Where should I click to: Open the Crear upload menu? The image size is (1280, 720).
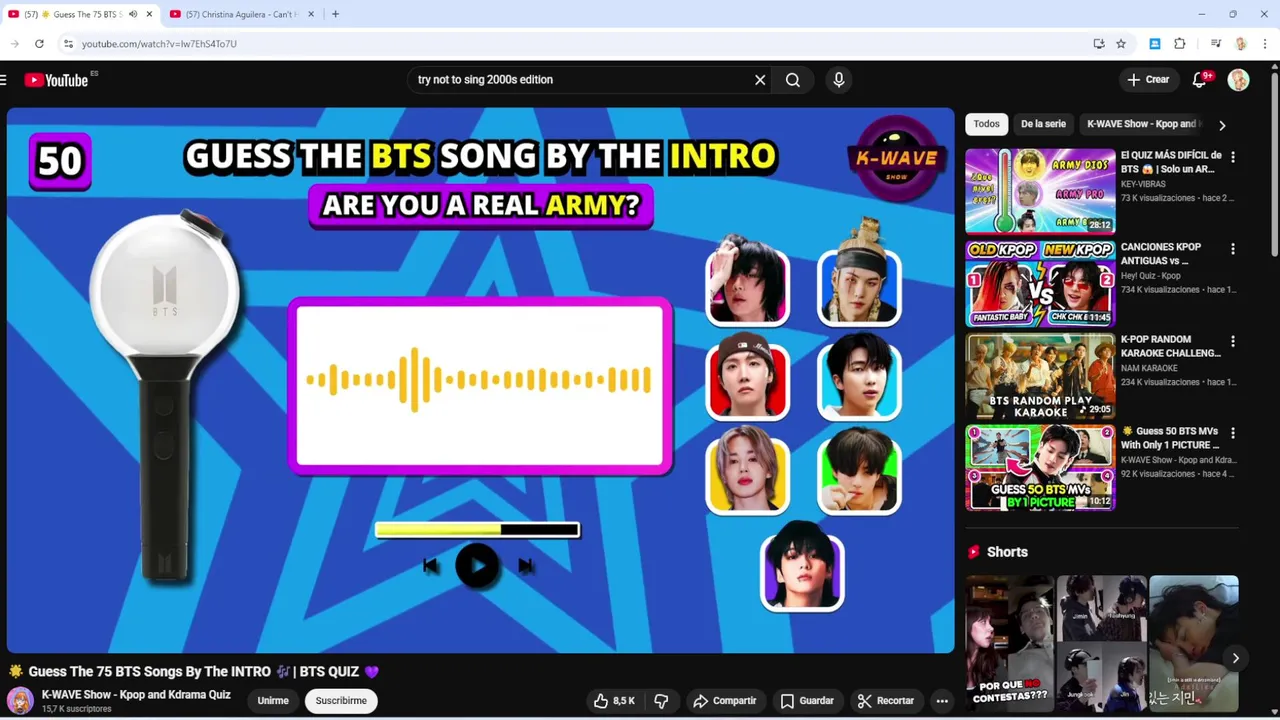[x=1148, y=80]
